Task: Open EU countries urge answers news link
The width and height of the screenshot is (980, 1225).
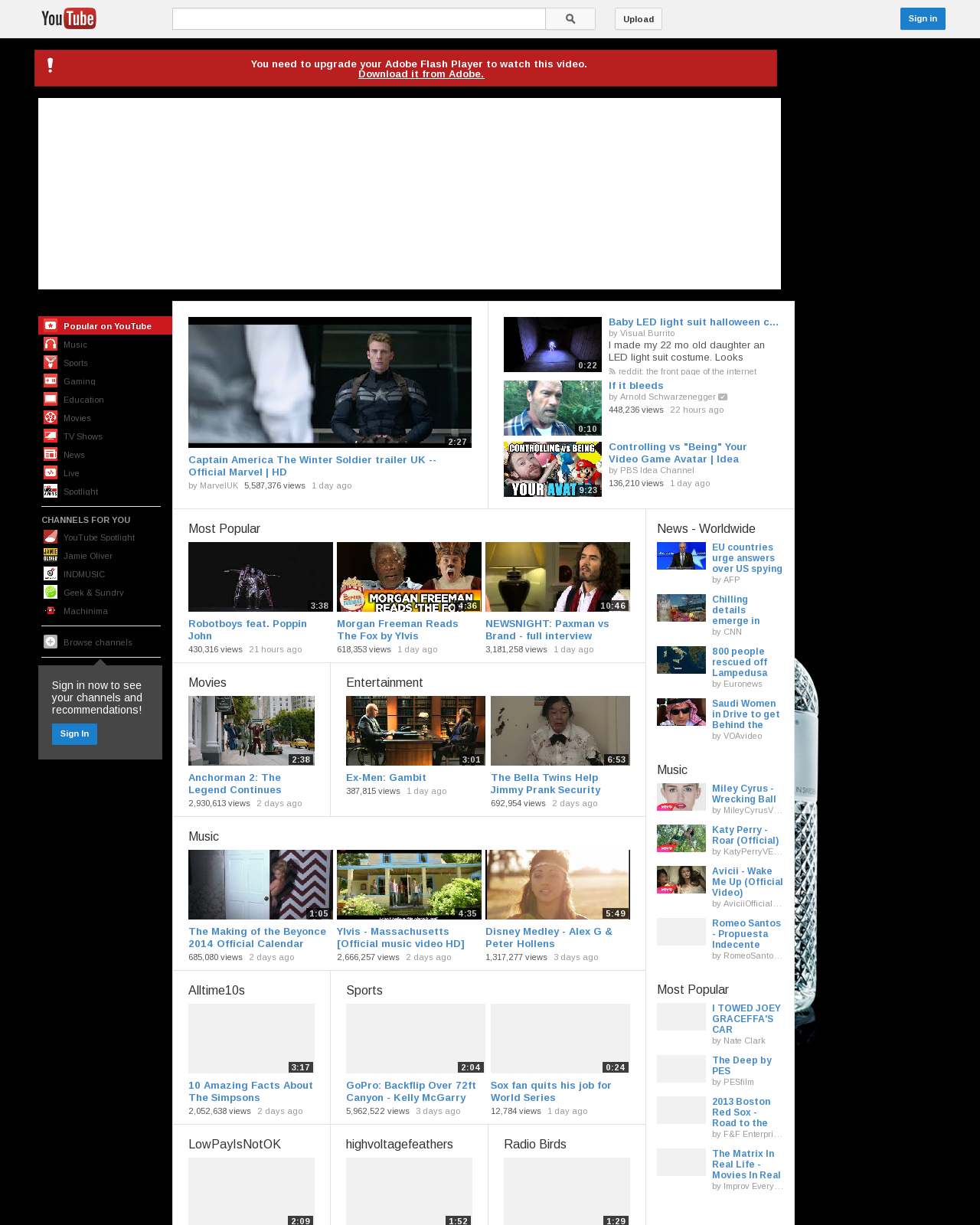Action: pos(747,558)
